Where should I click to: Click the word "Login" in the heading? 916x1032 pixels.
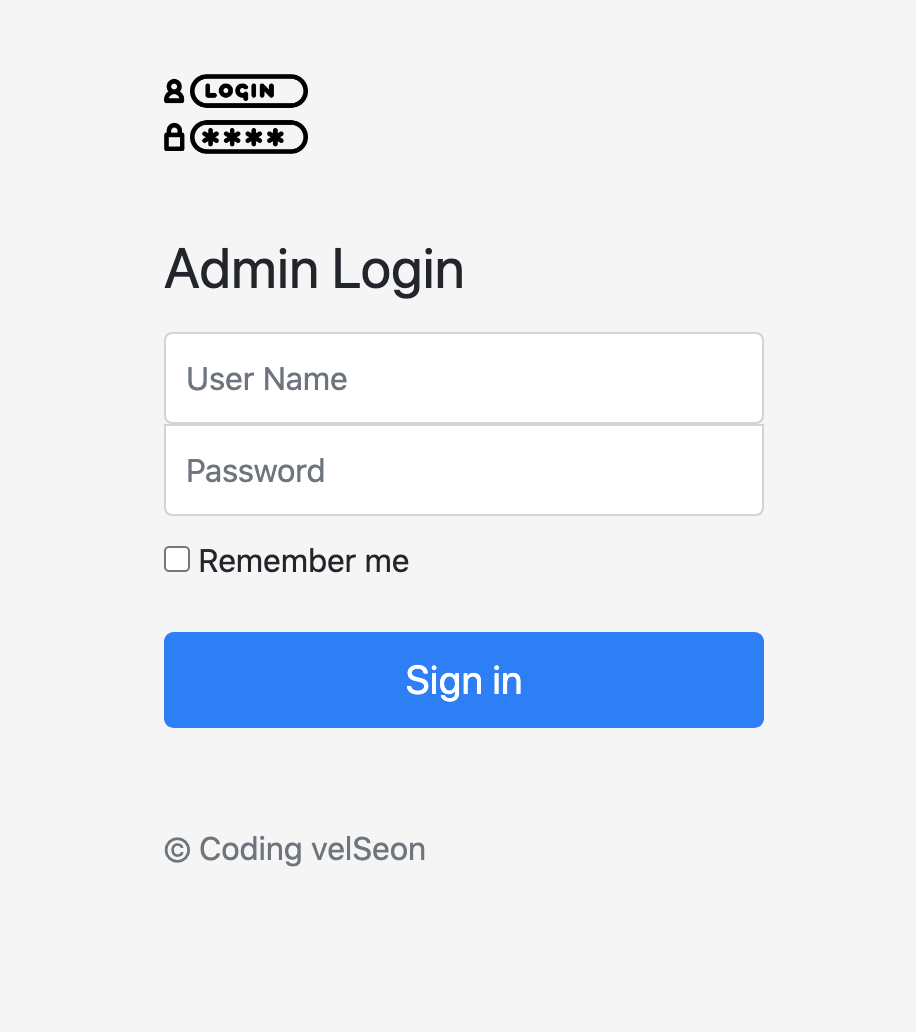pyautogui.click(x=398, y=269)
